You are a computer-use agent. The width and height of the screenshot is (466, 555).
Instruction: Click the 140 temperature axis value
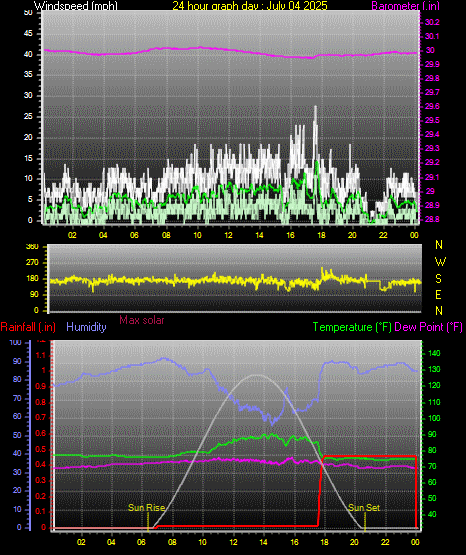tap(435, 353)
